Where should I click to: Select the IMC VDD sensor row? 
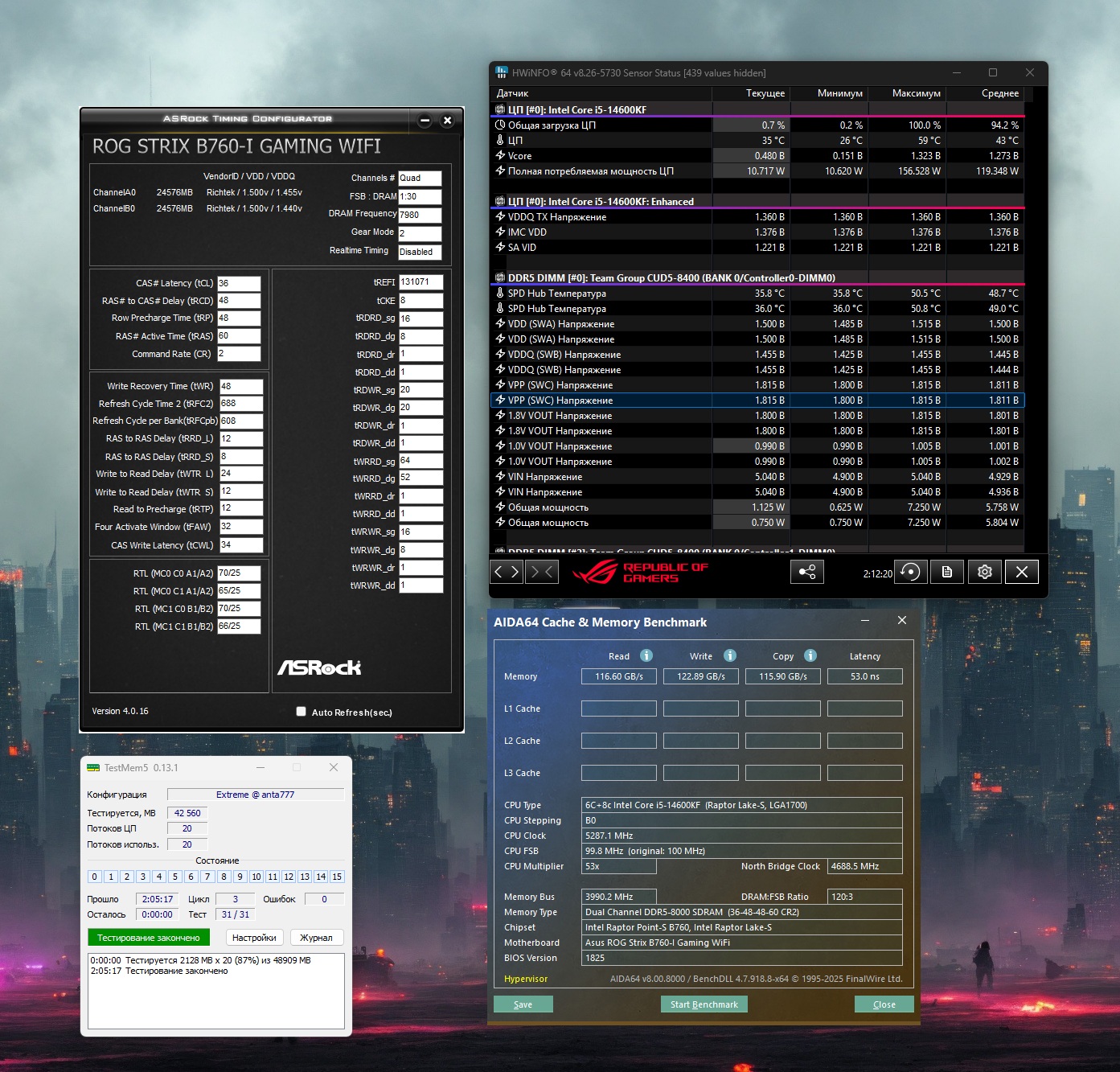757,232
